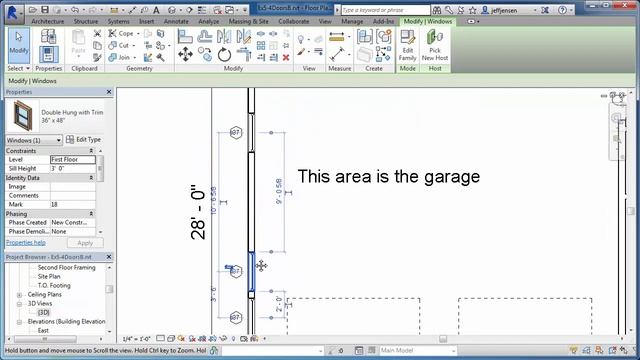The height and width of the screenshot is (360, 640).
Task: Select the Align tool icon
Action: pyautogui.click(x=185, y=36)
